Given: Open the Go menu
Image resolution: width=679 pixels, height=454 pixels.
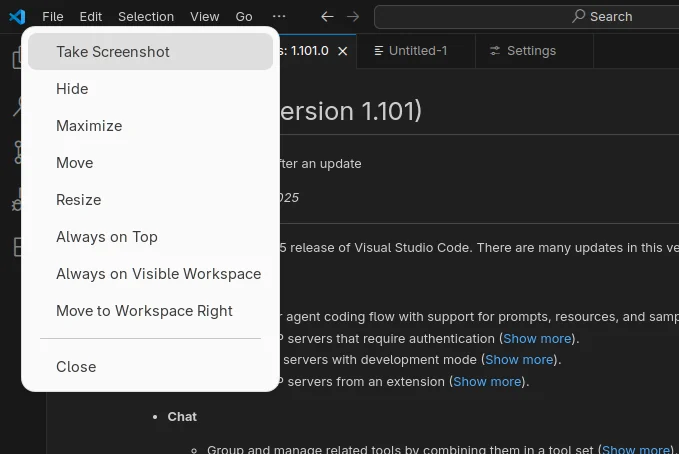Looking at the screenshot, I should [244, 17].
